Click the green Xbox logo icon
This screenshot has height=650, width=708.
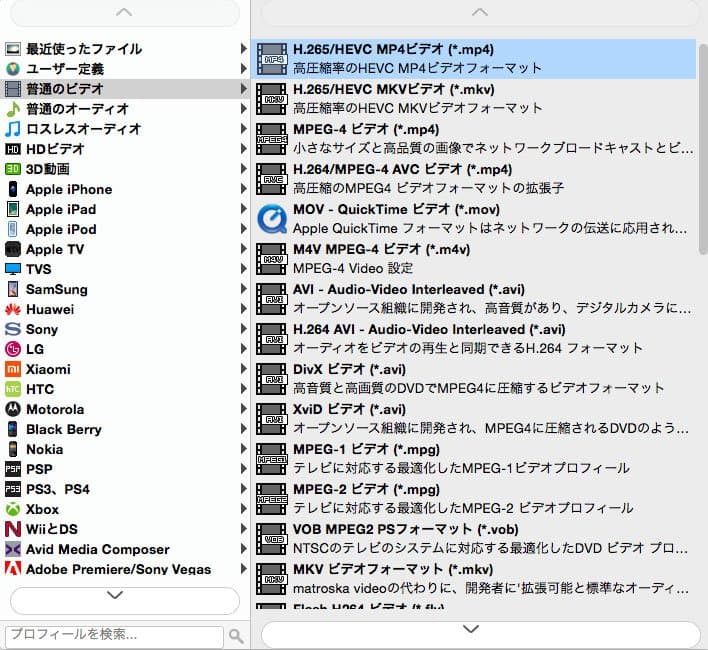pyautogui.click(x=13, y=509)
